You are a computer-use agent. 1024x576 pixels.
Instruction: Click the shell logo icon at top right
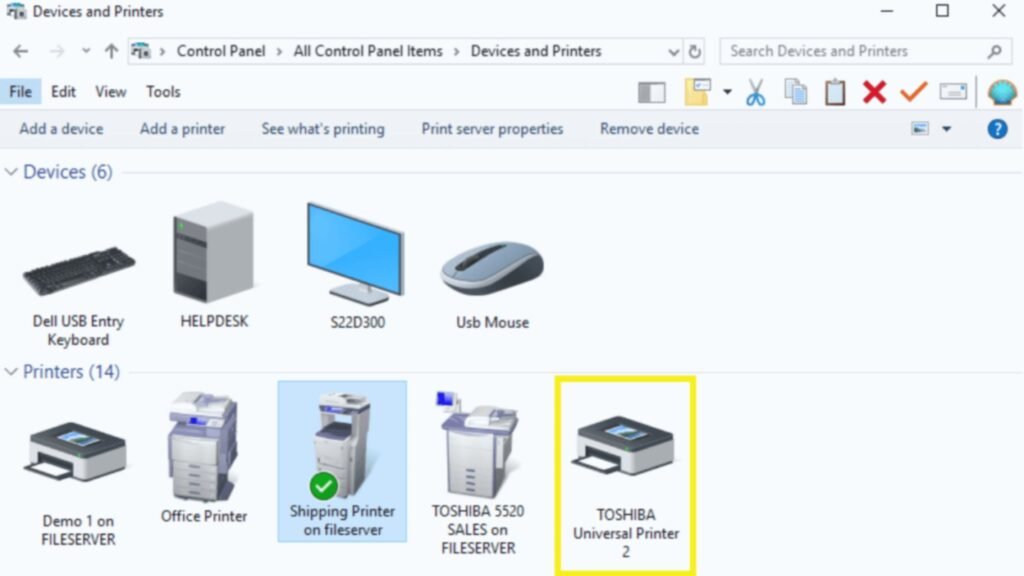(x=998, y=91)
